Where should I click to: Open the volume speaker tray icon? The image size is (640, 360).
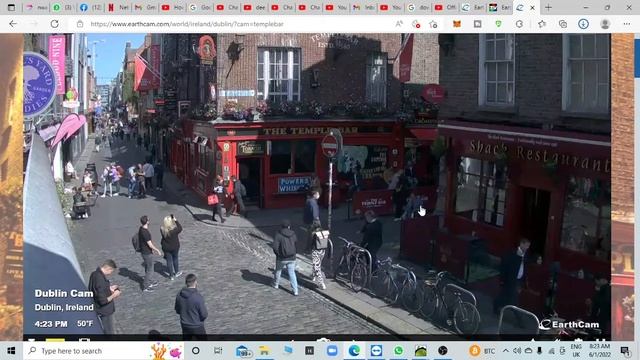coord(517,351)
